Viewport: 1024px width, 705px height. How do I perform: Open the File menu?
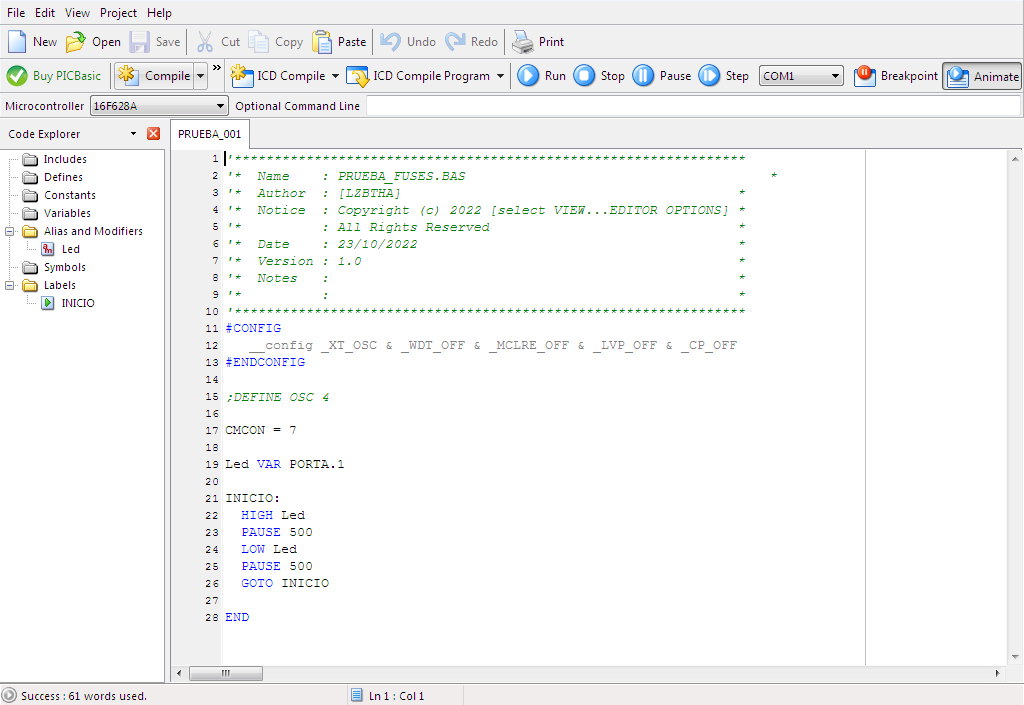point(16,13)
